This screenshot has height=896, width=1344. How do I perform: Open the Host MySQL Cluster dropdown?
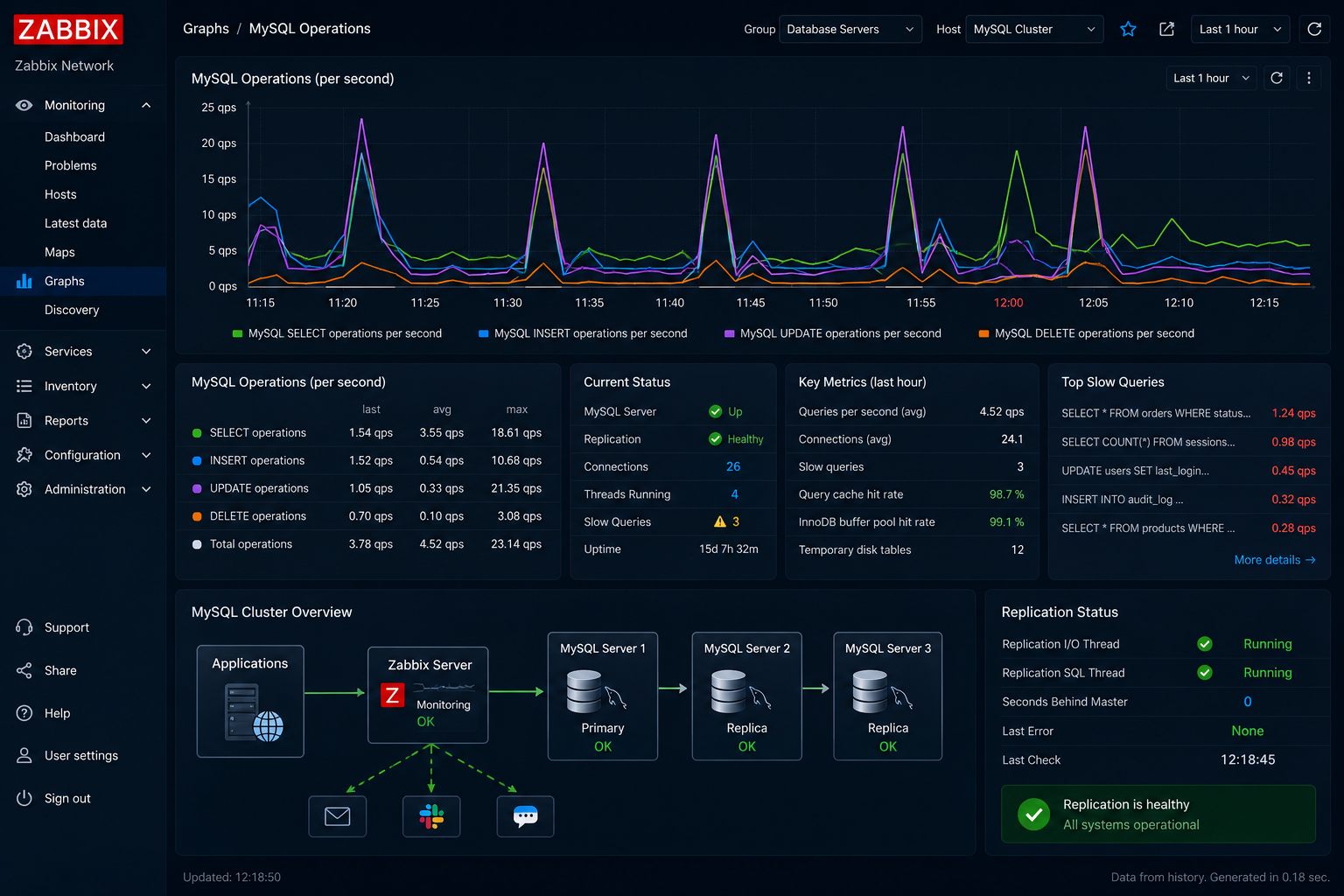[x=1034, y=29]
